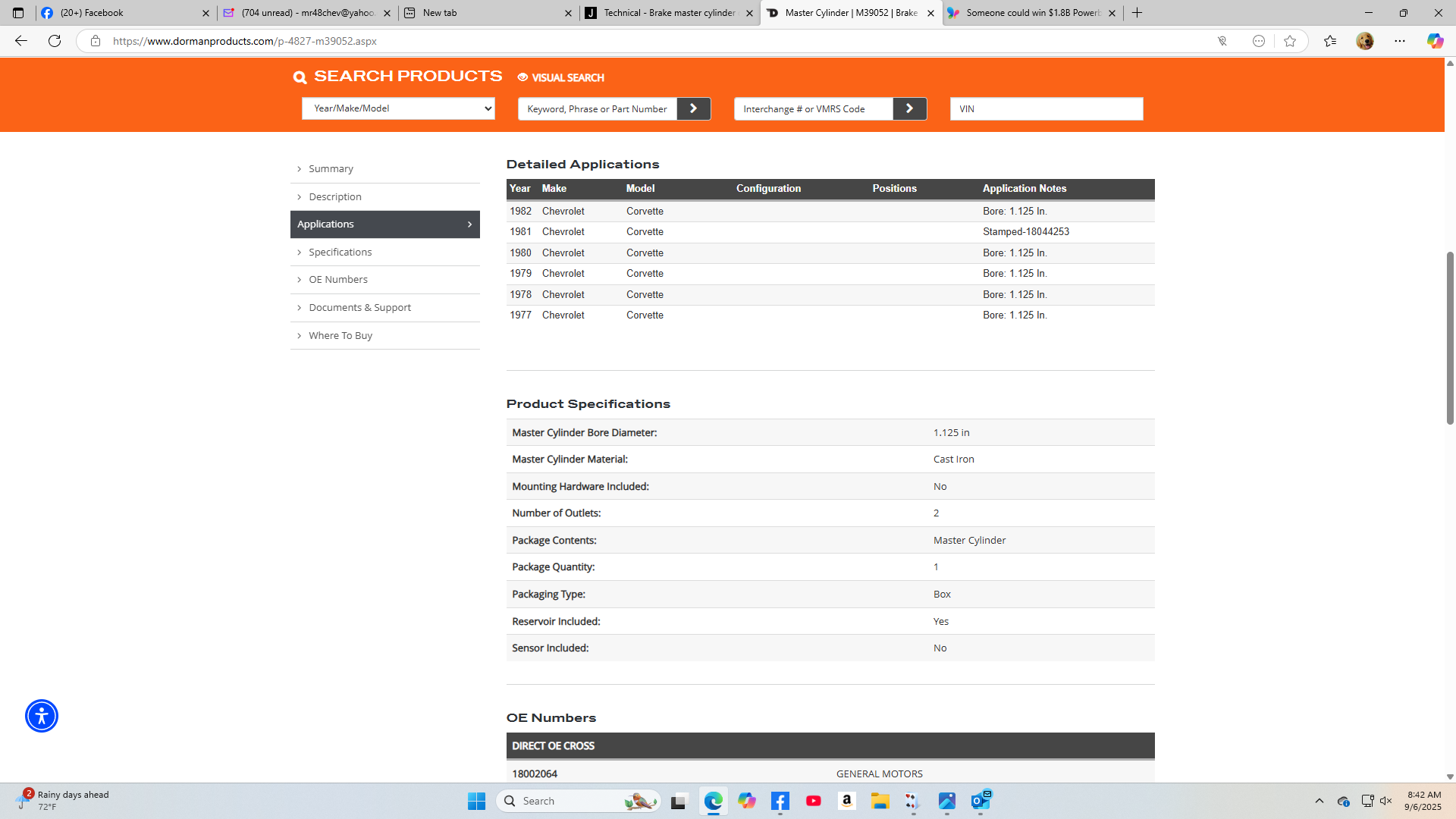Click the VIN input field
The image size is (1456, 819).
pyautogui.click(x=1046, y=108)
